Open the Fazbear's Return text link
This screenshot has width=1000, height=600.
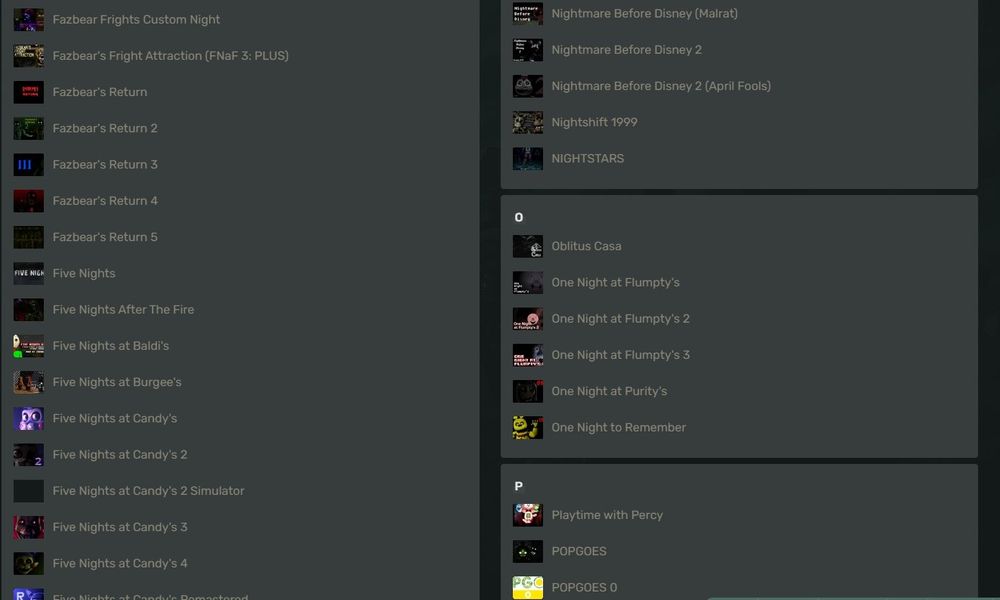[x=100, y=92]
